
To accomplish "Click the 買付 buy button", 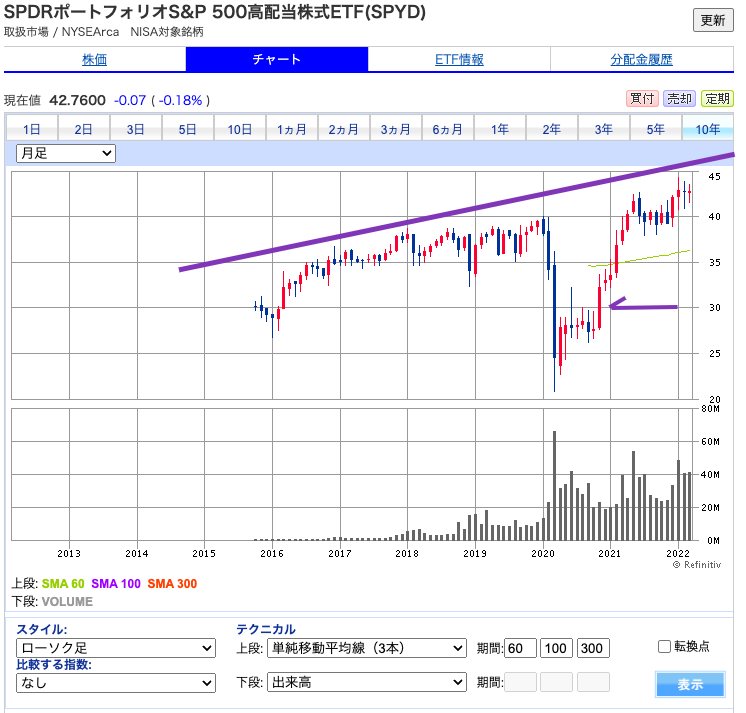I will (642, 99).
